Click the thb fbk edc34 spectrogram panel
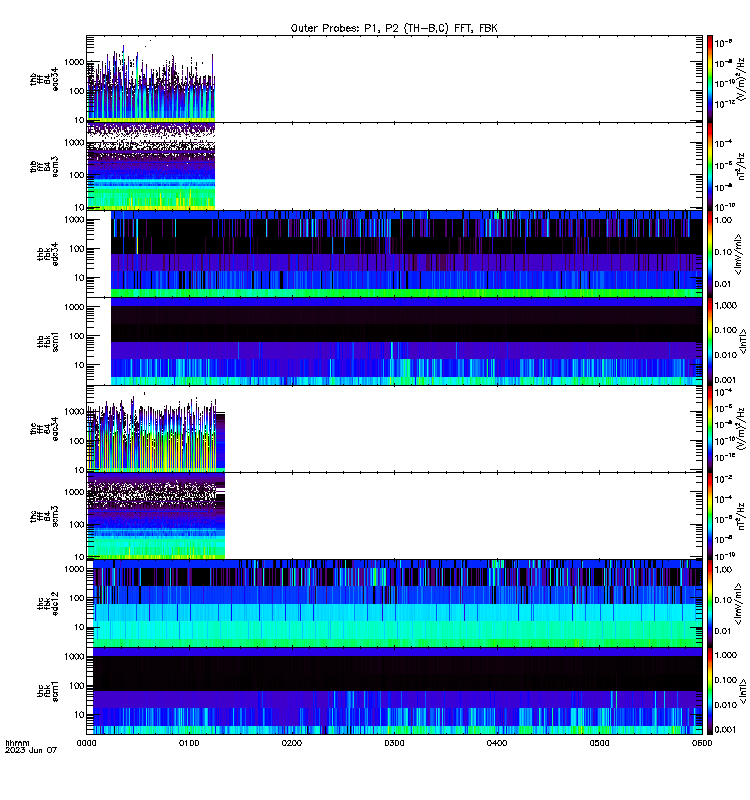 pyautogui.click(x=407, y=254)
